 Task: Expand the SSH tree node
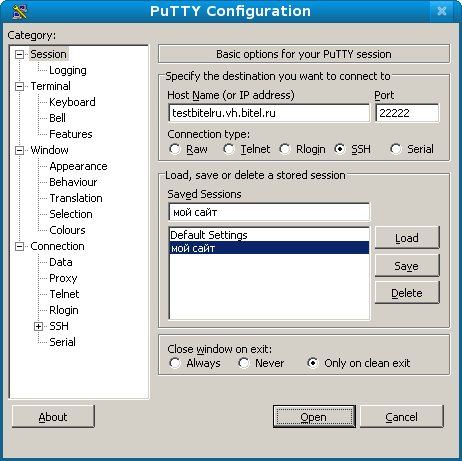tap(38, 326)
